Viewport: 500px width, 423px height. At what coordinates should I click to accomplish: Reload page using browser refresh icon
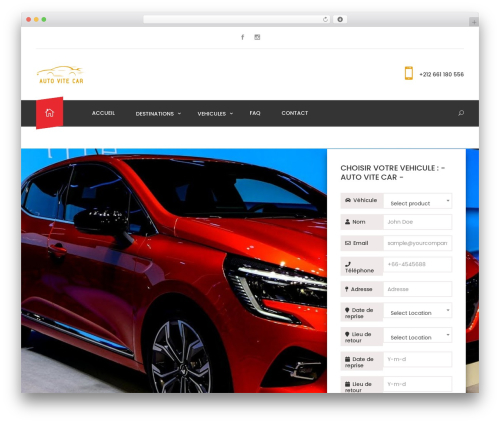click(325, 19)
